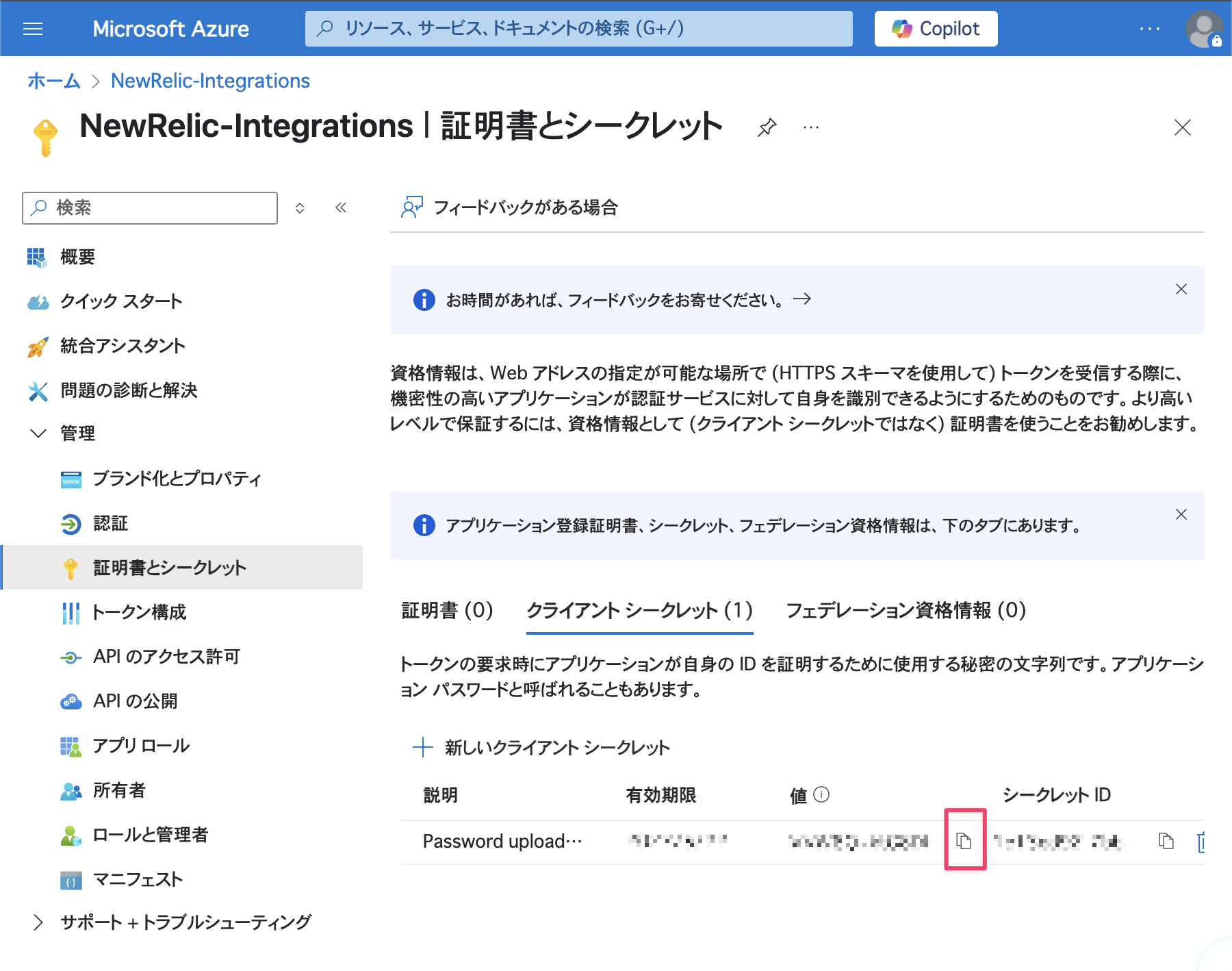Open the account avatar menu
Image resolution: width=1232 pixels, height=971 pixels.
pyautogui.click(x=1204, y=29)
